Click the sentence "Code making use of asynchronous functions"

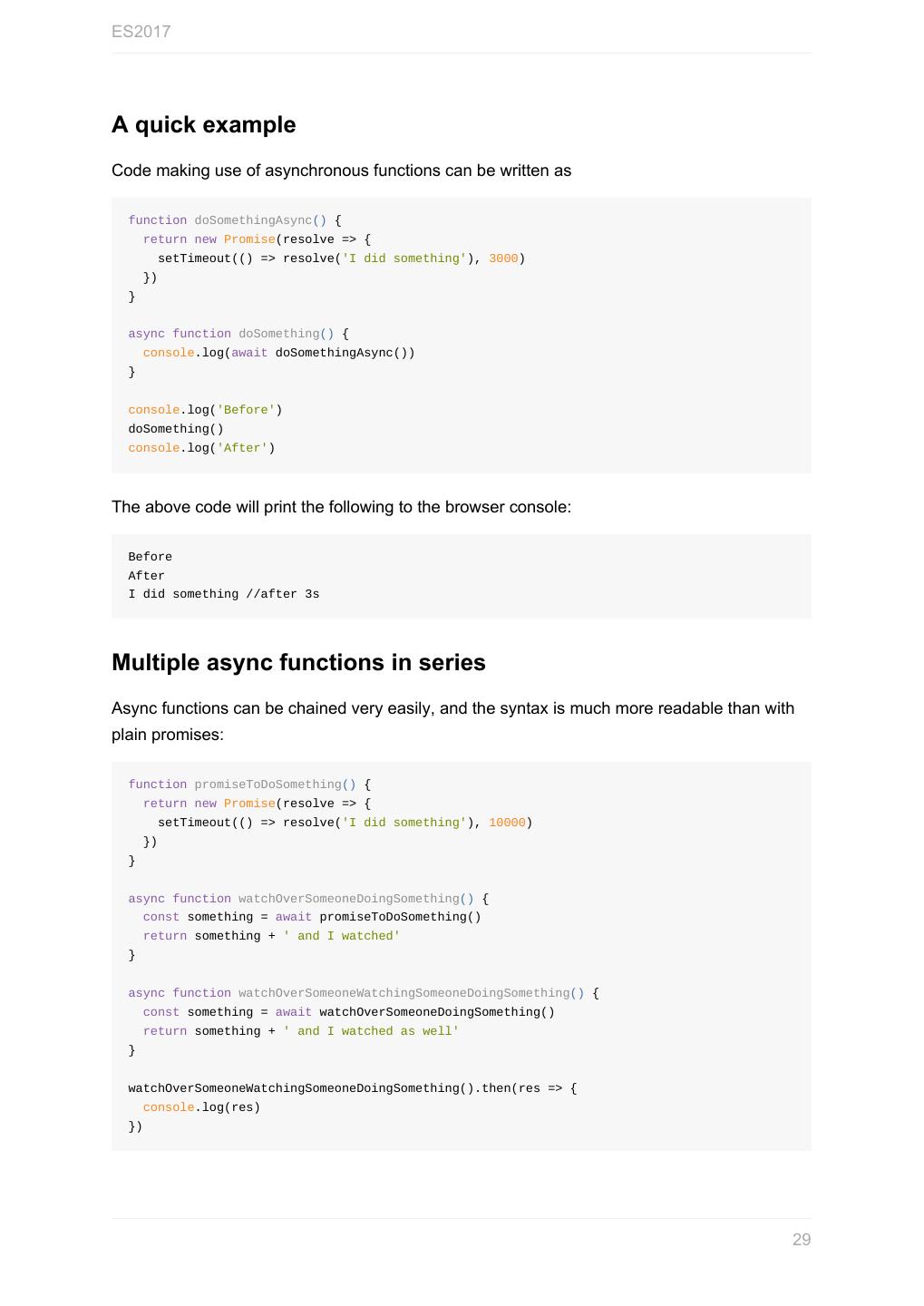pos(341,171)
